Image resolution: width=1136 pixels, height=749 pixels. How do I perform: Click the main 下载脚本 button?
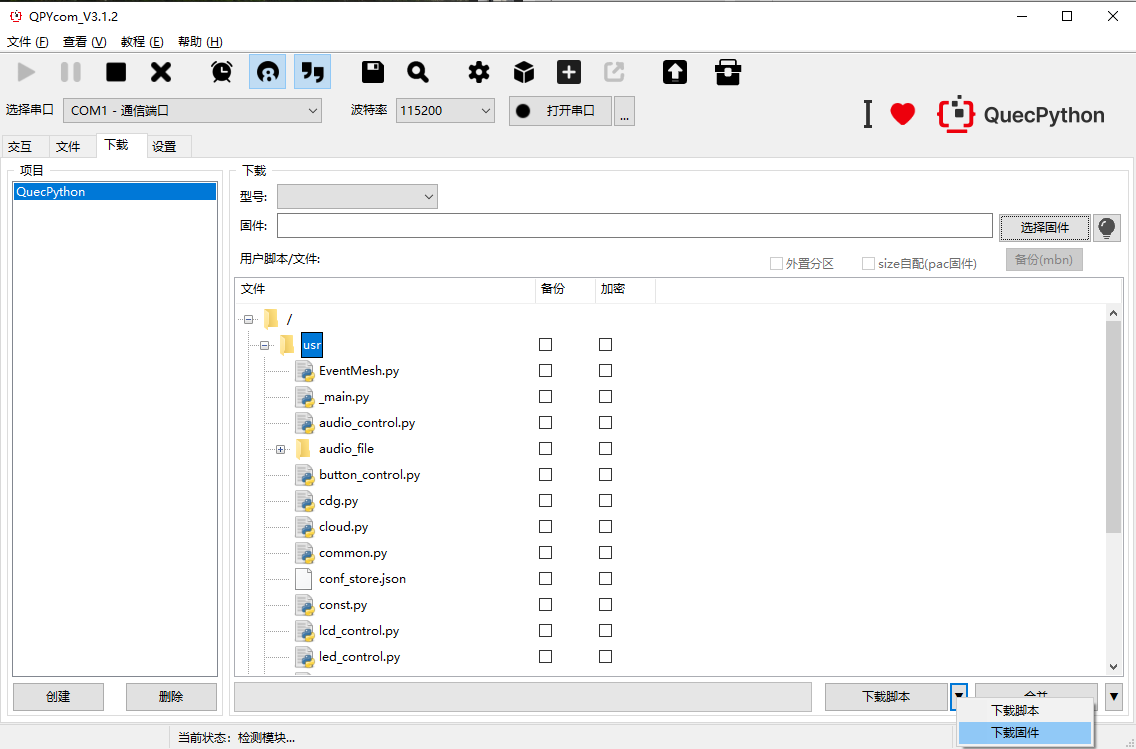(886, 697)
